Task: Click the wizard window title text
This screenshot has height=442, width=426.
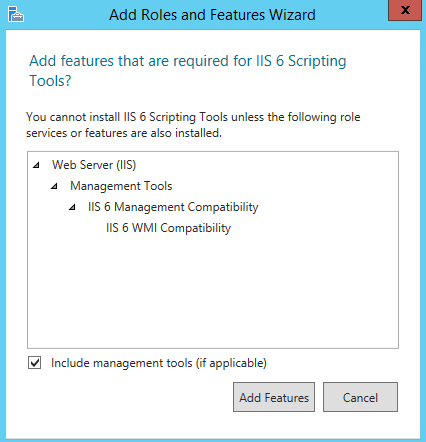Action: click(x=212, y=15)
